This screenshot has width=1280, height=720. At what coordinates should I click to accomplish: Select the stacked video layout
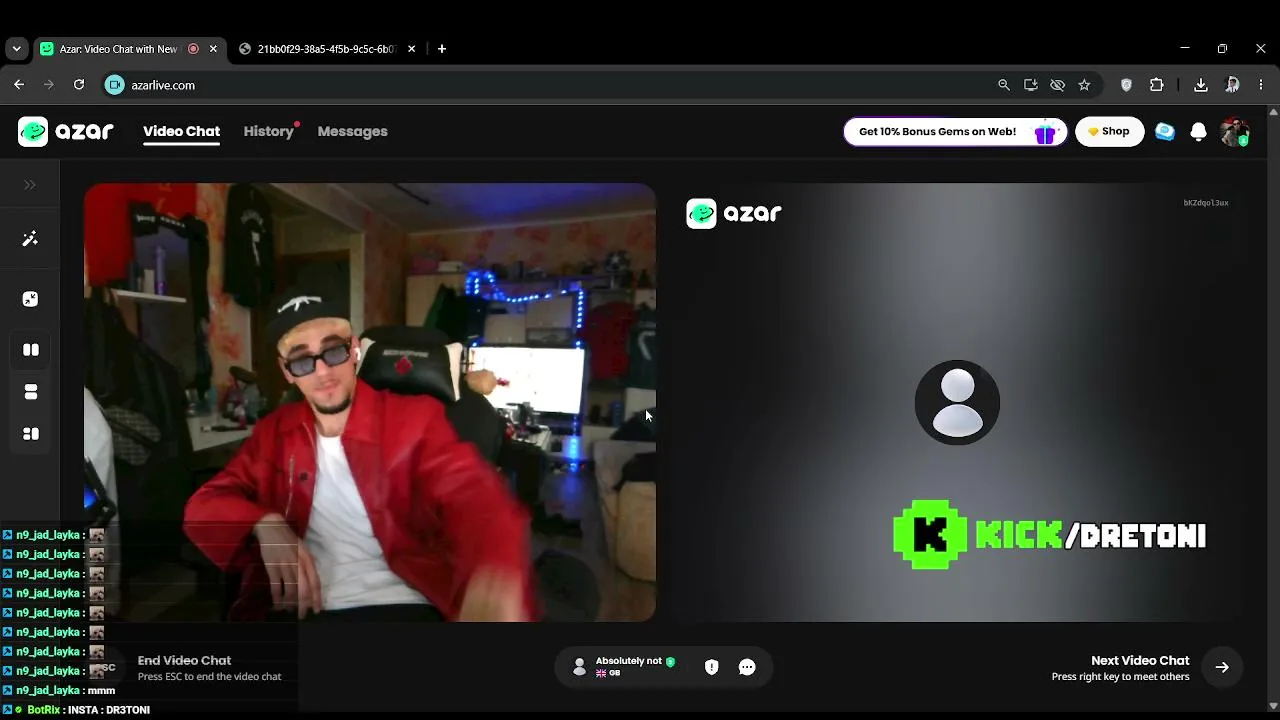click(31, 392)
